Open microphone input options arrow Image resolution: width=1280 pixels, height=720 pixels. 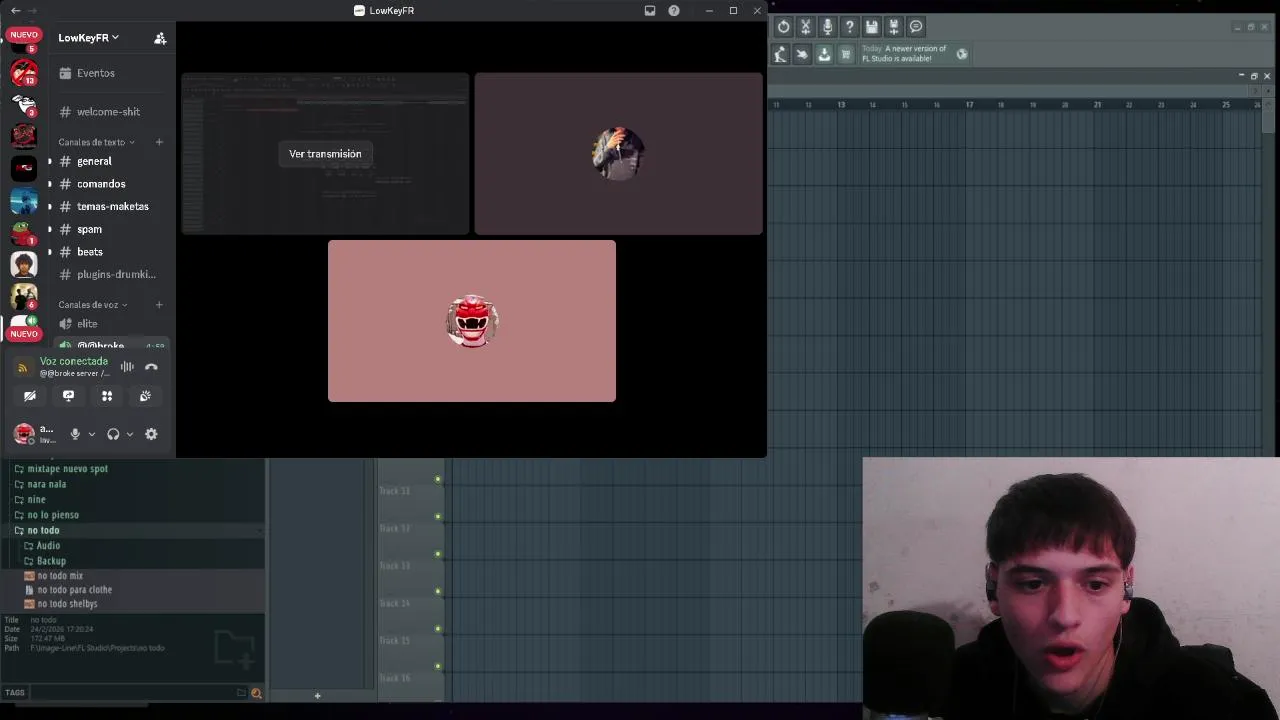click(91, 434)
